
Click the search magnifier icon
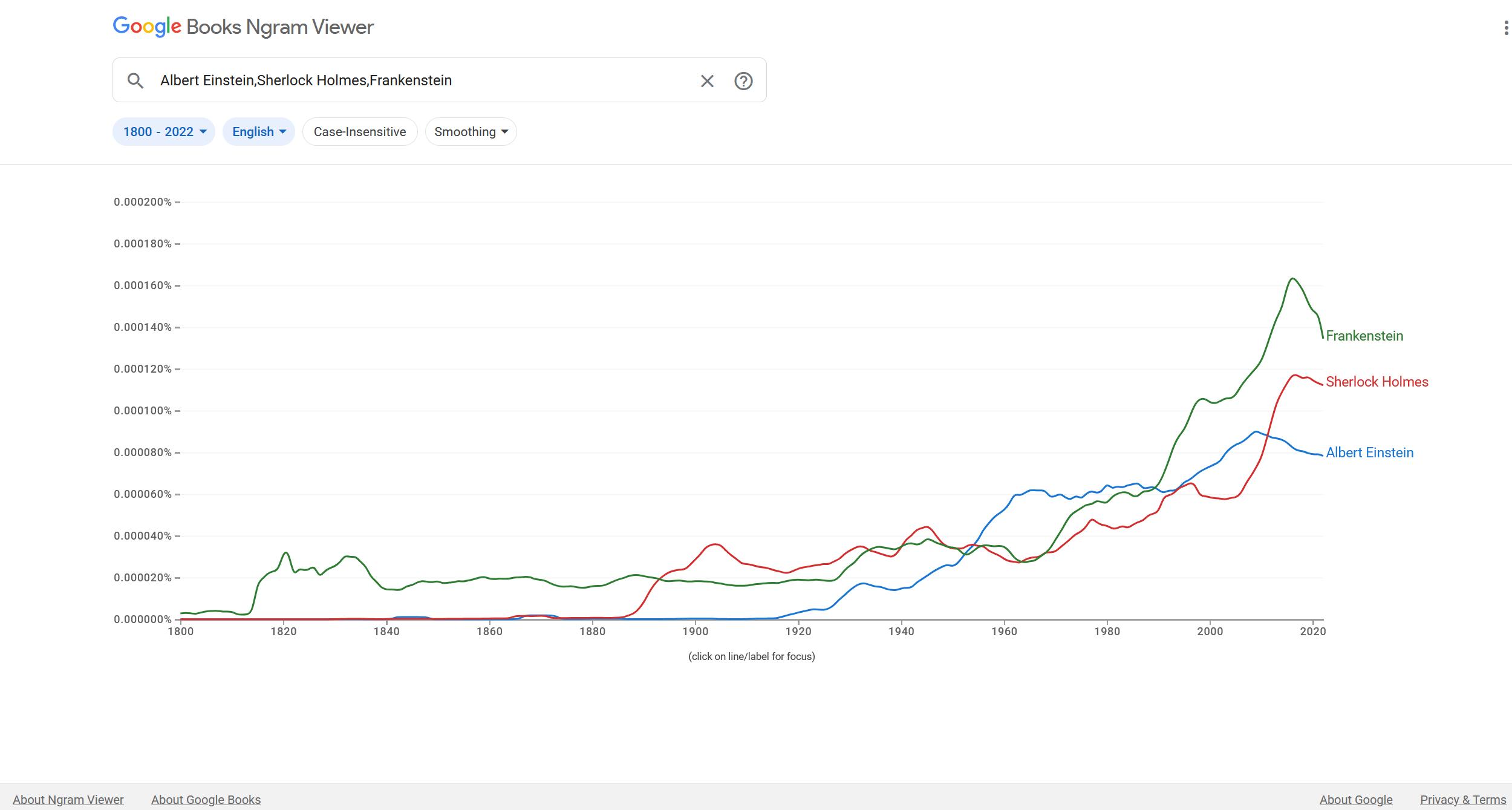(135, 80)
